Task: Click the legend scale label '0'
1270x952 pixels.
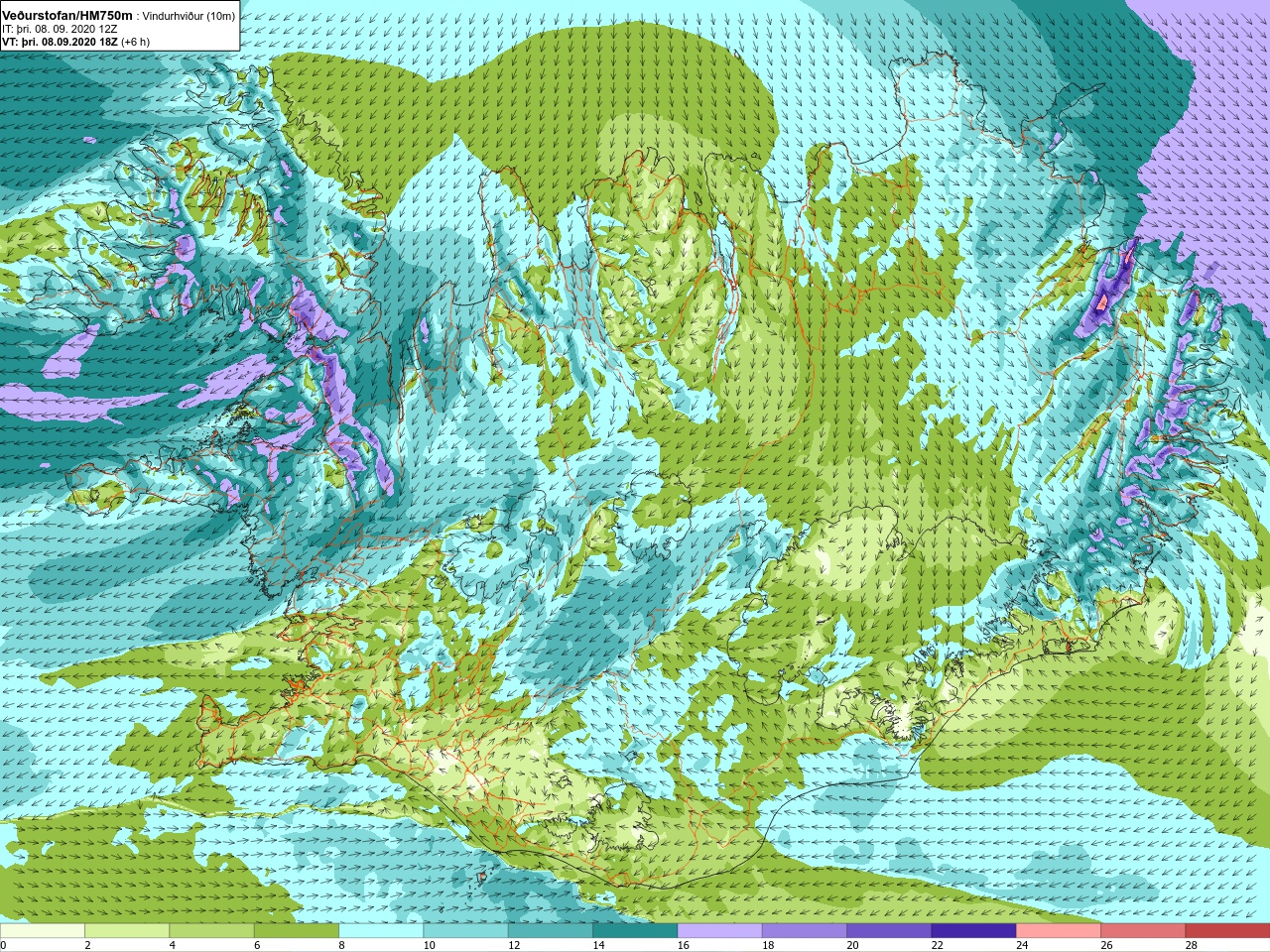Action: (4, 945)
